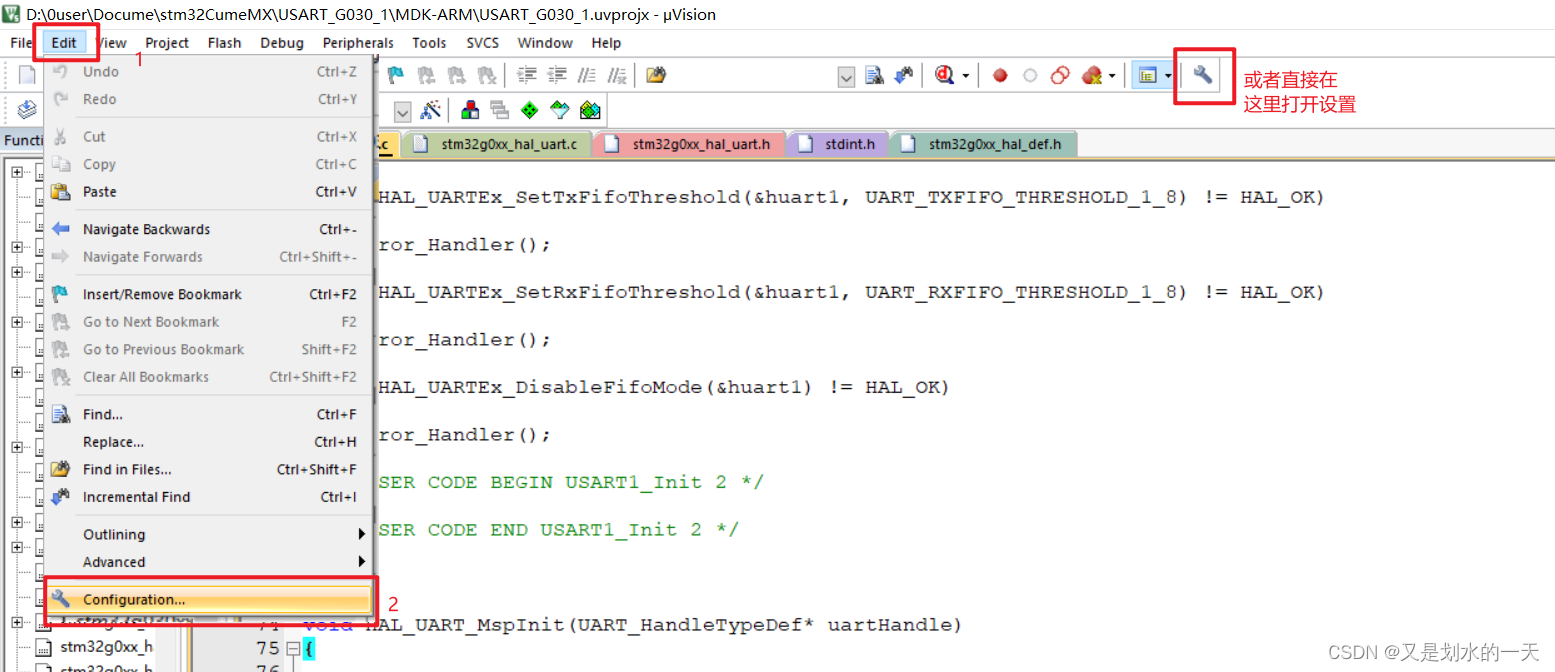Open the Flash menu
Screen dimensions: 1555x672
tap(224, 43)
